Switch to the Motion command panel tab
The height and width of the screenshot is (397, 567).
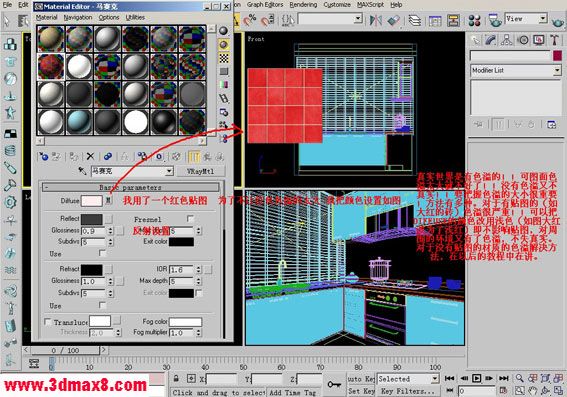tap(523, 40)
